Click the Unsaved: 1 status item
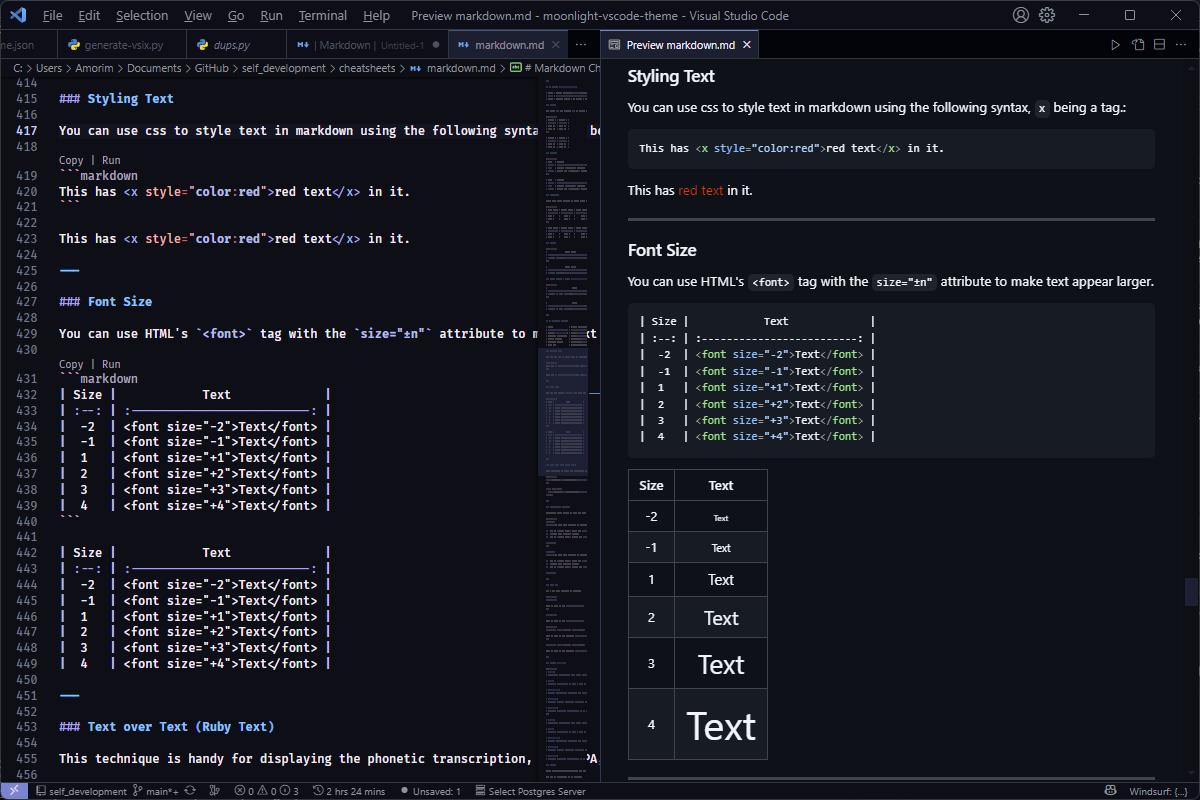This screenshot has height=800, width=1200. point(430,791)
